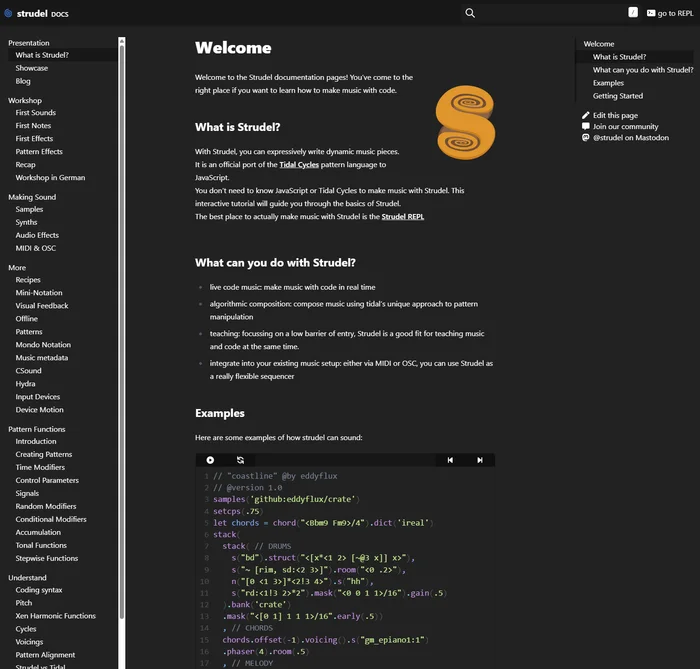Click the Mastodon icon
The height and width of the screenshot is (669, 700).
pos(585,138)
